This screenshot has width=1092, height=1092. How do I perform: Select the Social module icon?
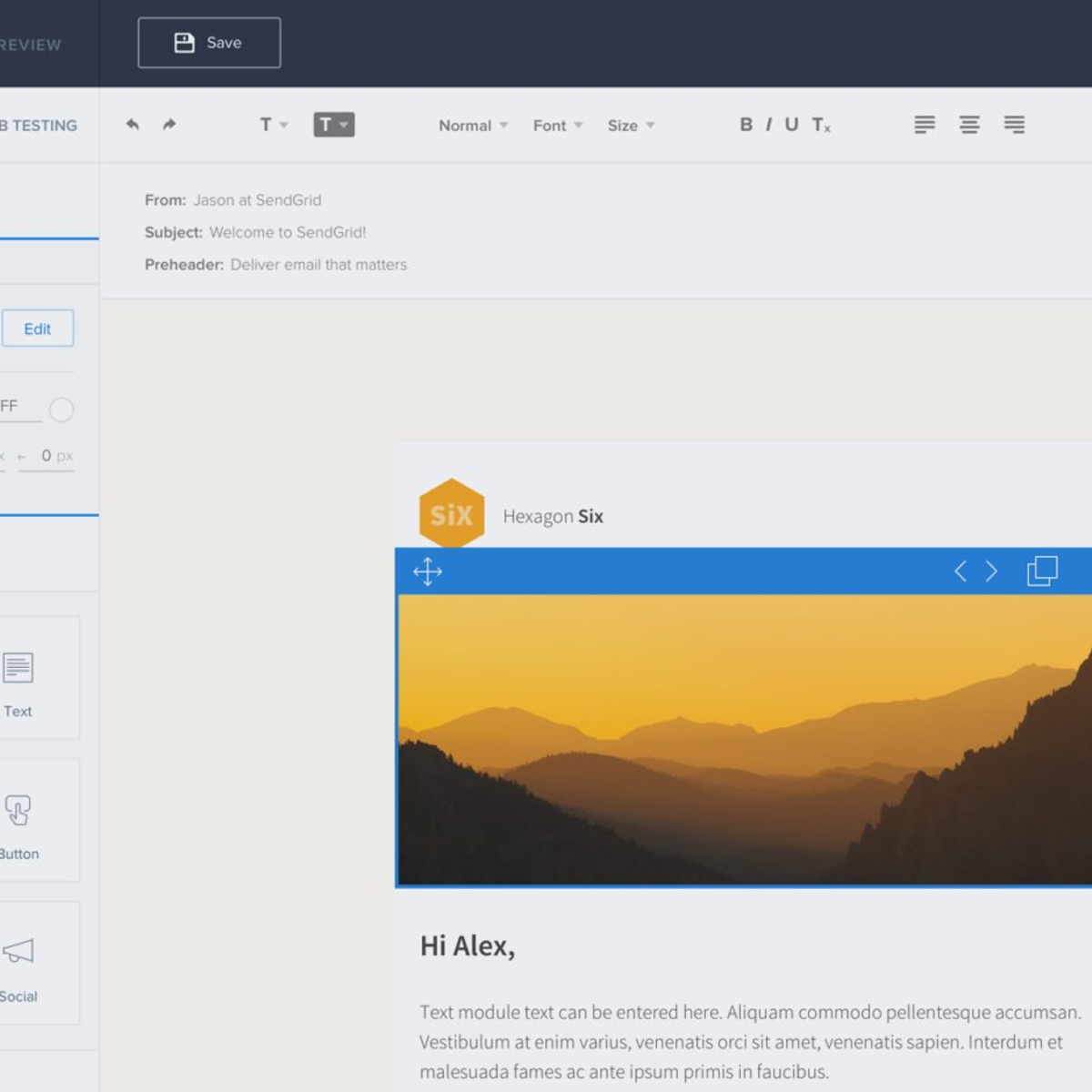coord(18,952)
